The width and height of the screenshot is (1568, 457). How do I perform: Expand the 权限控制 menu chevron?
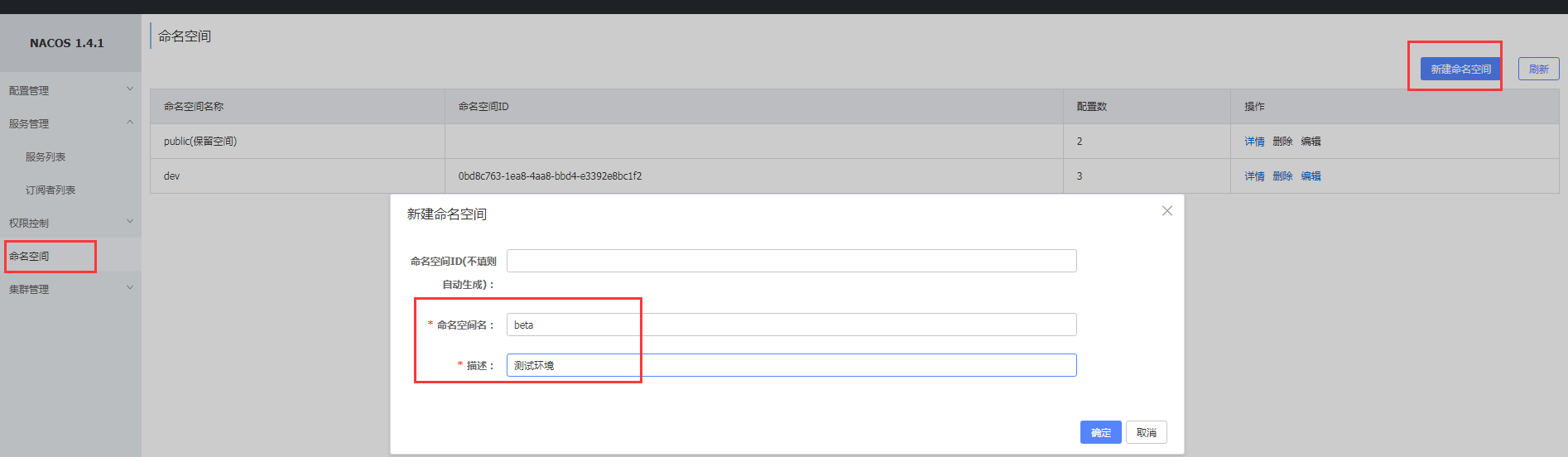129,221
